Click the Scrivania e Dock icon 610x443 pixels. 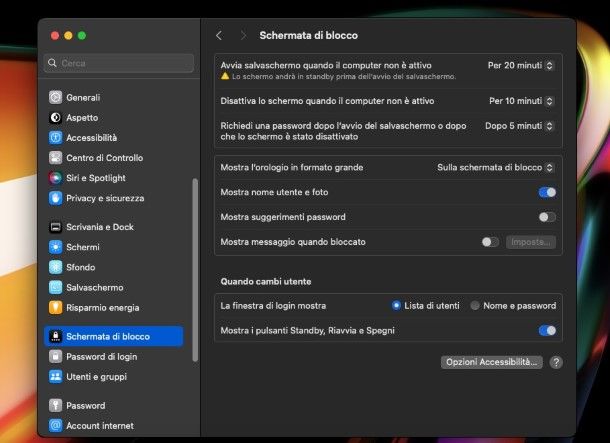tap(55, 227)
